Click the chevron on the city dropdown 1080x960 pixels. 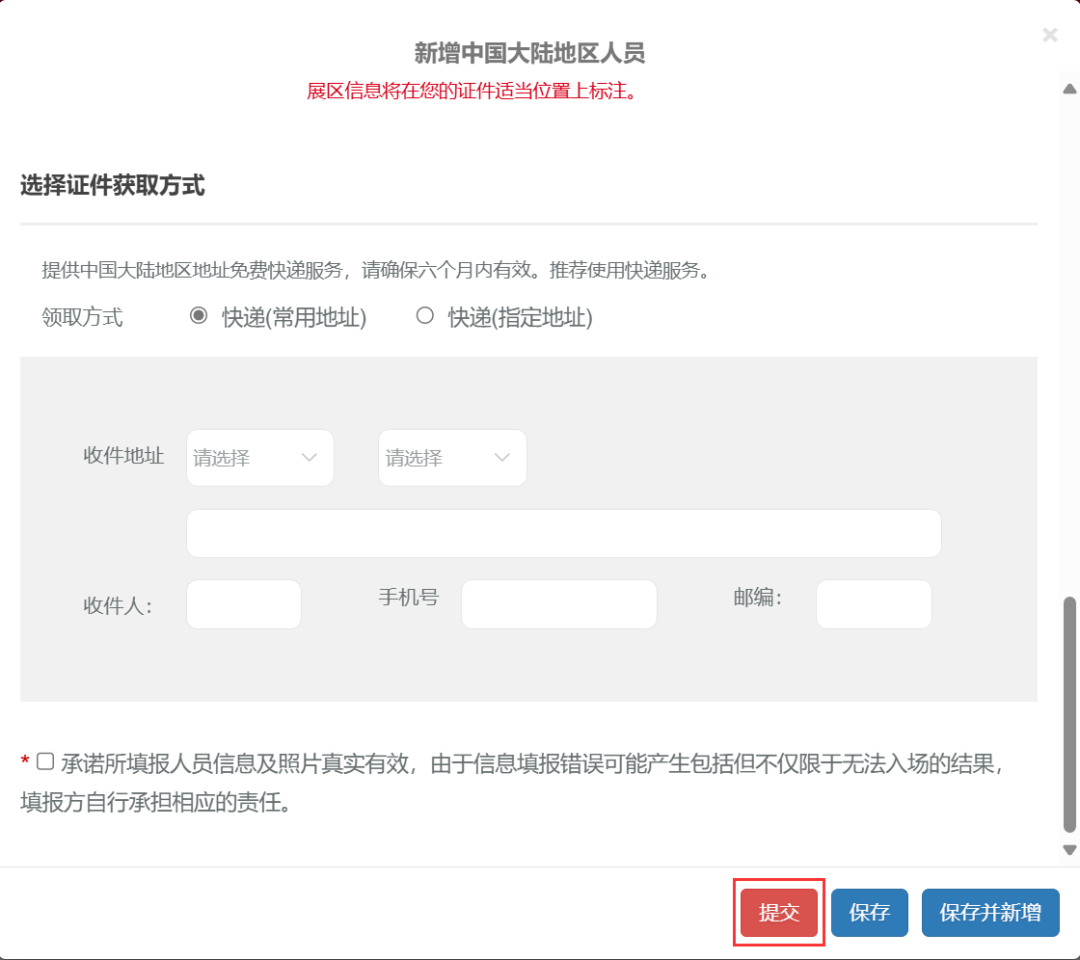(502, 458)
